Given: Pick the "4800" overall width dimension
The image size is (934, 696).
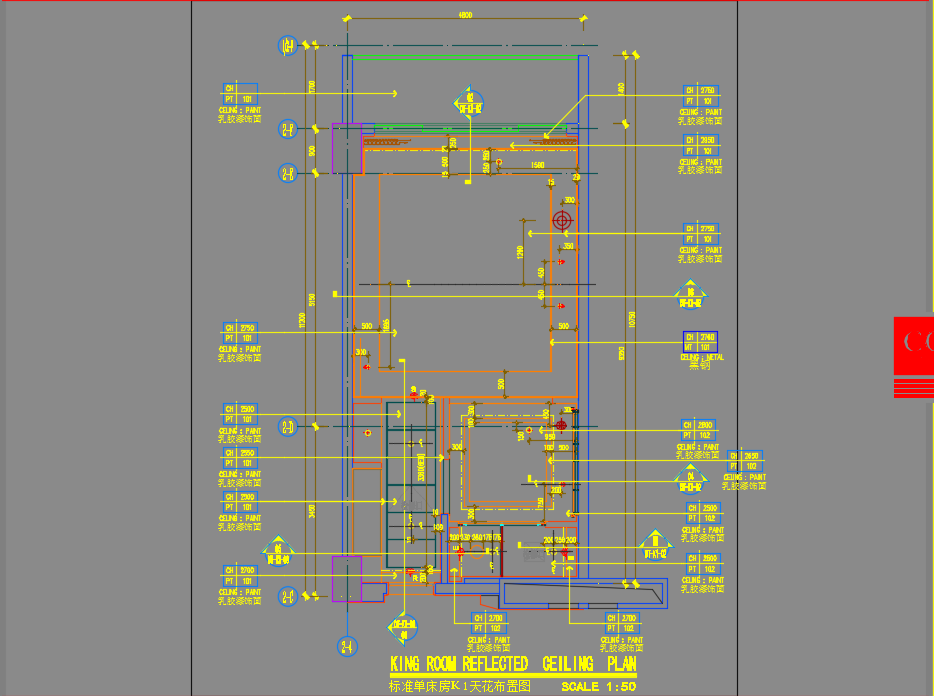Looking at the screenshot, I should coord(465,15).
